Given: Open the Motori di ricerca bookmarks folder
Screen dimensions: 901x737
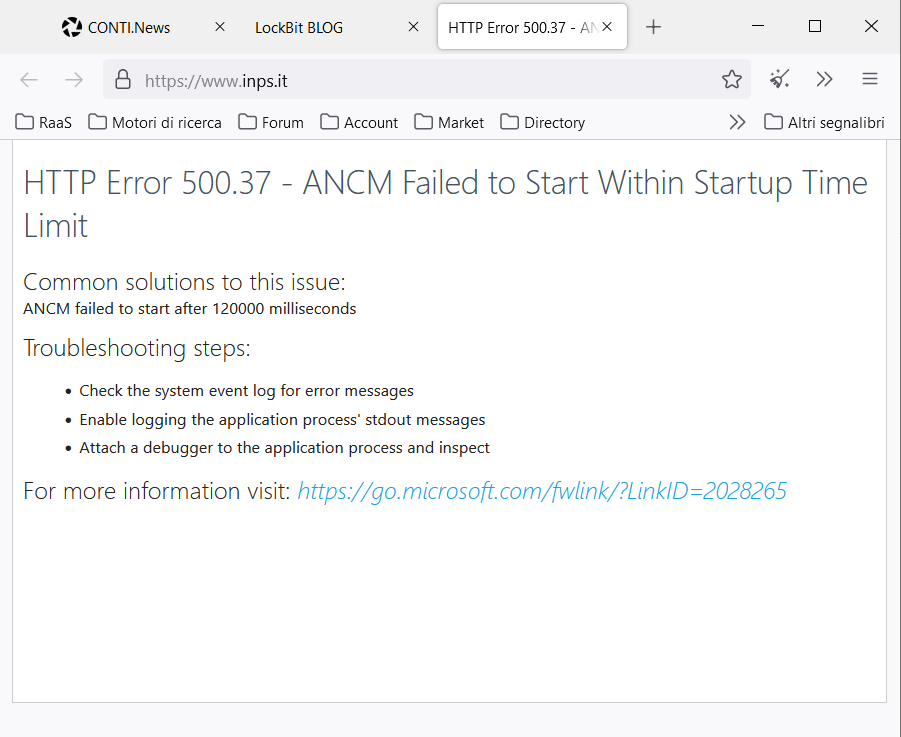Looking at the screenshot, I should point(155,122).
